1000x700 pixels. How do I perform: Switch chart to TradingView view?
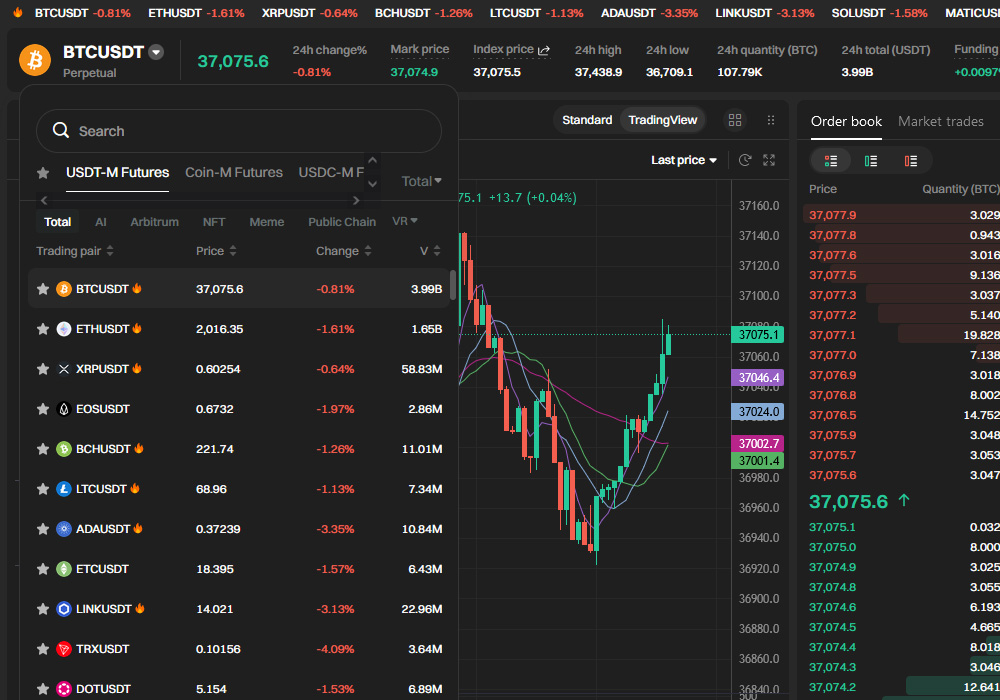[663, 120]
